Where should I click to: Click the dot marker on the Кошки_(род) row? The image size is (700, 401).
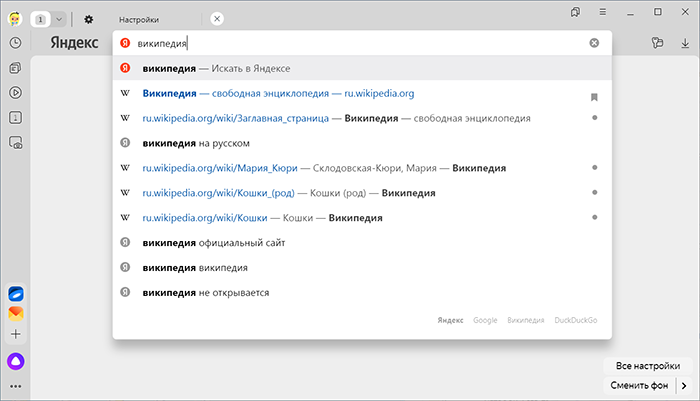point(595,192)
